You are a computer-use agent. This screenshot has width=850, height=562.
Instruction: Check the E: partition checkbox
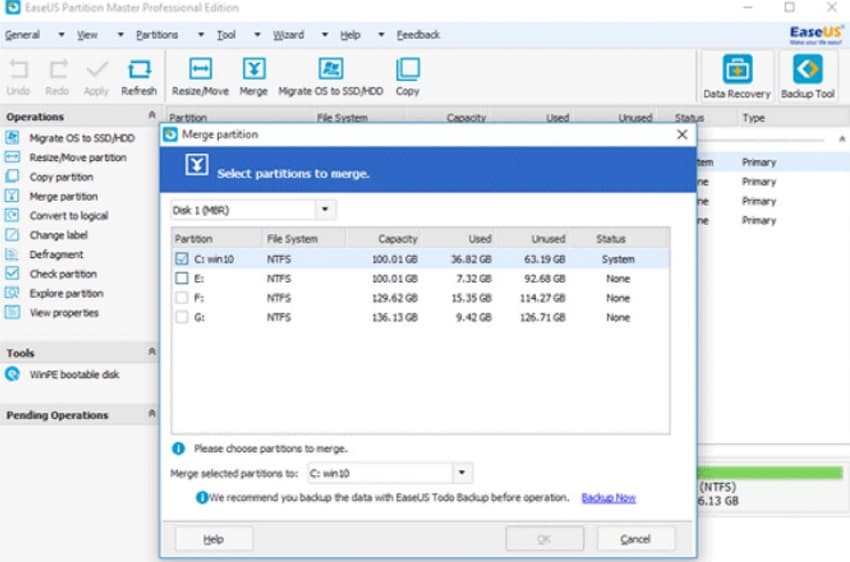point(182,279)
